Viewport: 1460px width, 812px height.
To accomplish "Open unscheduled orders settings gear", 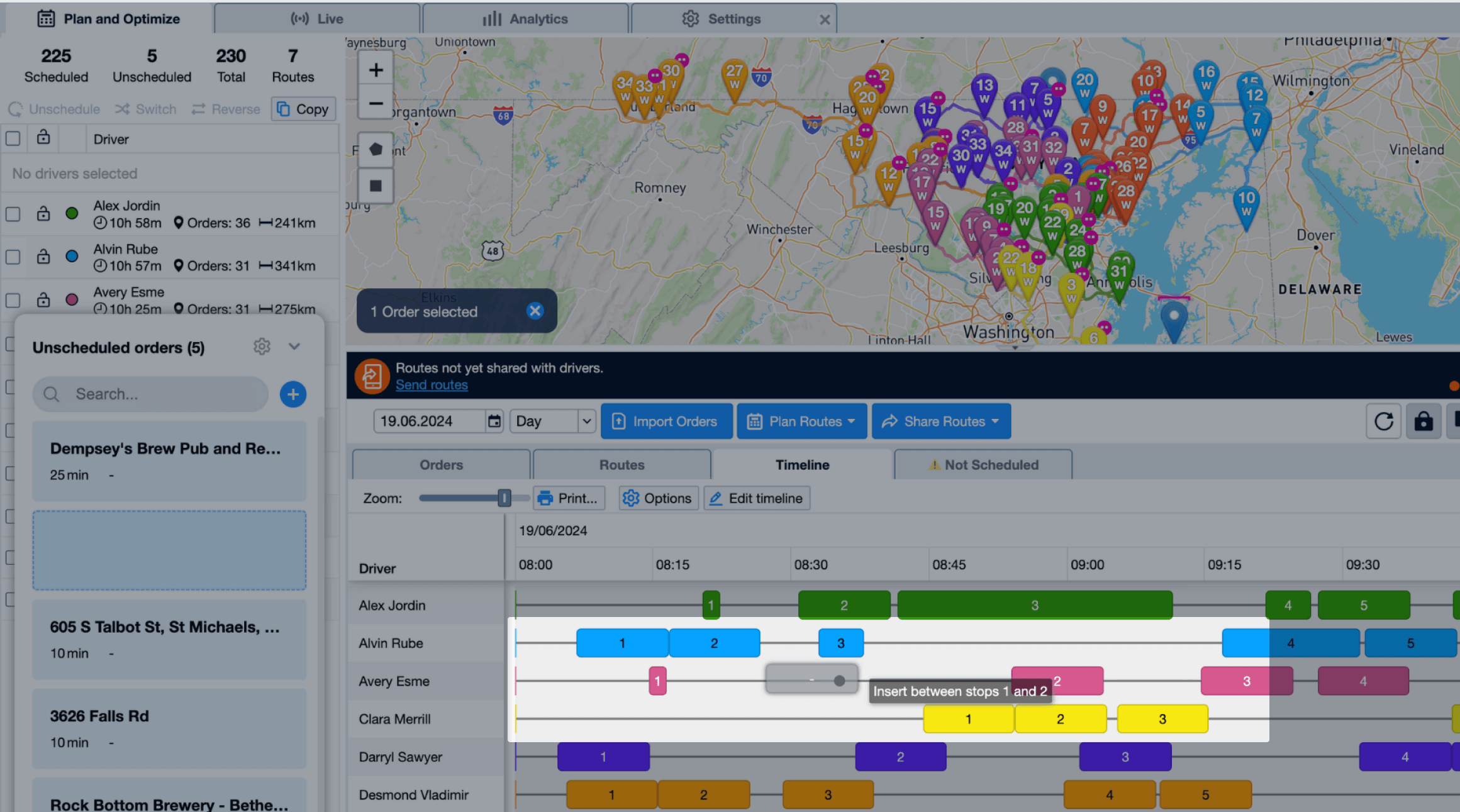I will (x=262, y=347).
